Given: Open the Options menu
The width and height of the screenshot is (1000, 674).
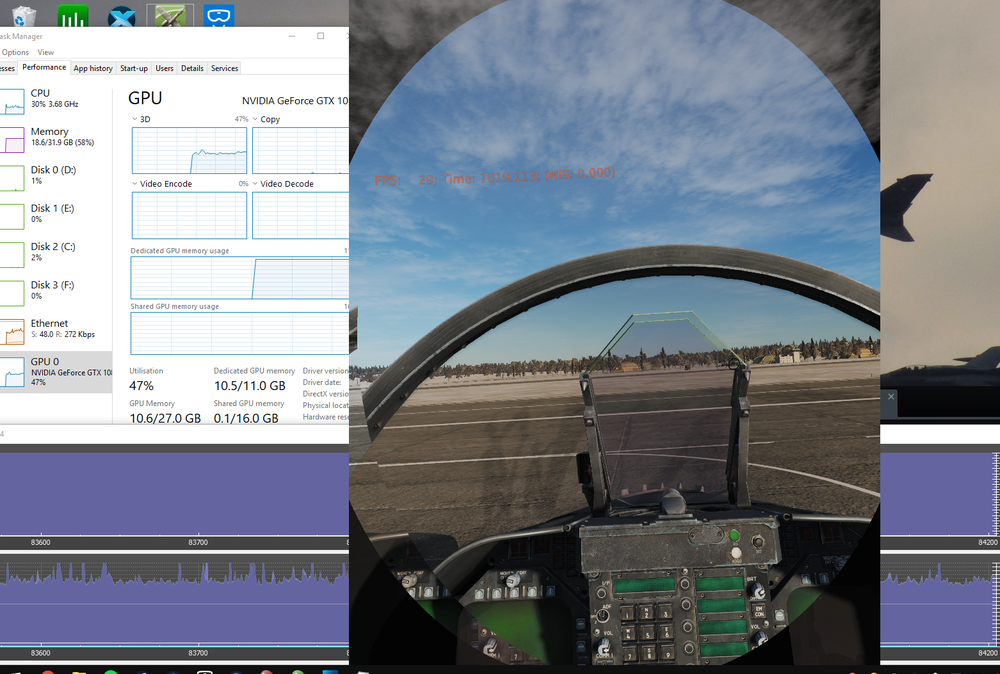Looking at the screenshot, I should click(15, 52).
